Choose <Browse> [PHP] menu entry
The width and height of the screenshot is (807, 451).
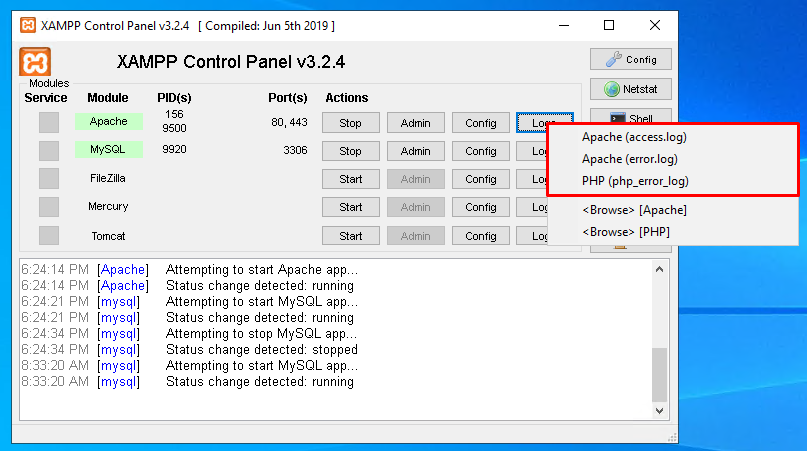[x=673, y=232]
